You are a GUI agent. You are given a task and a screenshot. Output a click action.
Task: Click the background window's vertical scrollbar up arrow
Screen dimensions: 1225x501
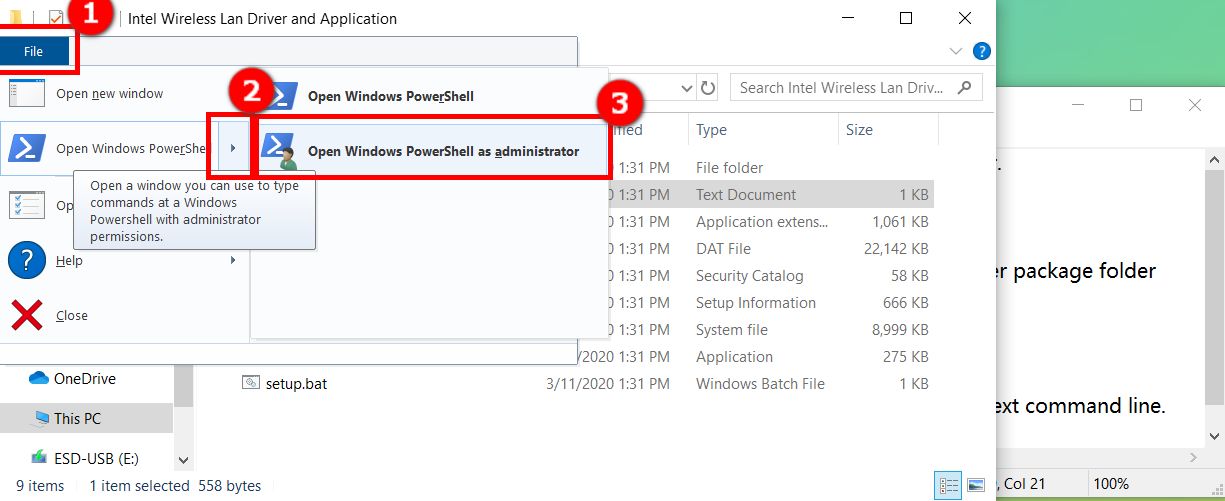(x=1215, y=159)
